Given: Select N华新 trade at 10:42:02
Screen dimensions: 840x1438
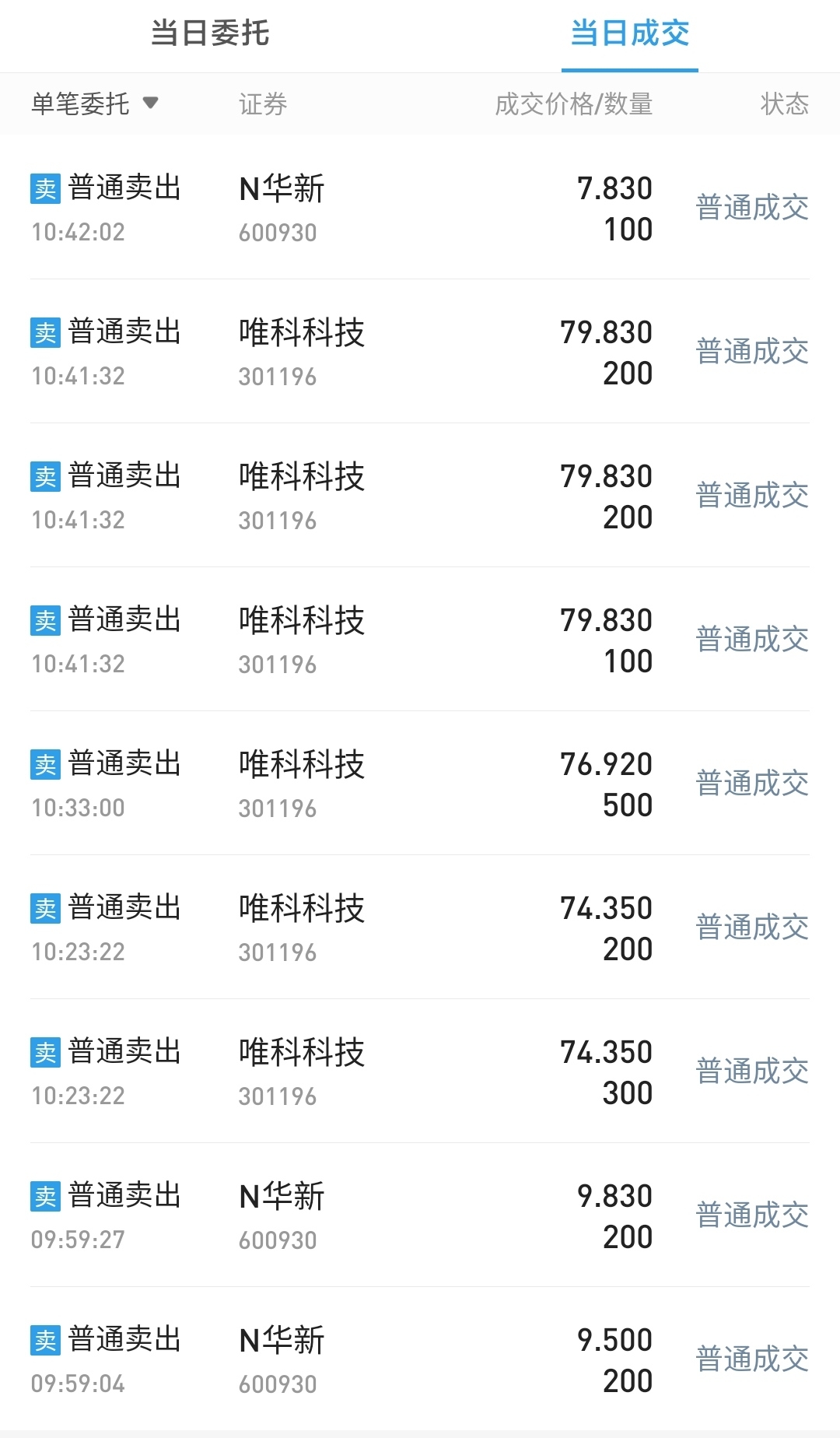Looking at the screenshot, I should (x=420, y=208).
